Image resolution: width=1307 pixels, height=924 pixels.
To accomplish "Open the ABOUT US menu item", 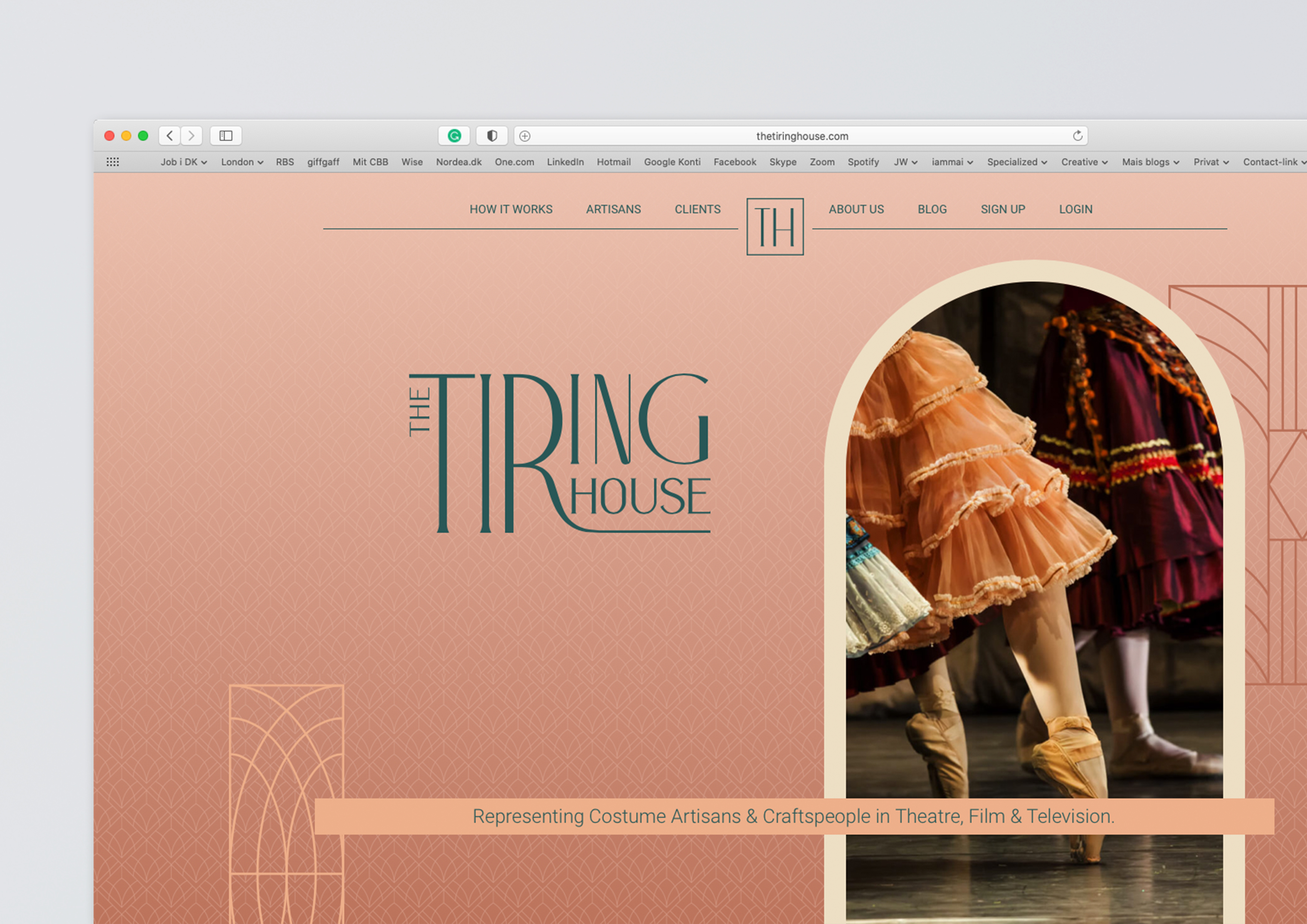I will [856, 209].
